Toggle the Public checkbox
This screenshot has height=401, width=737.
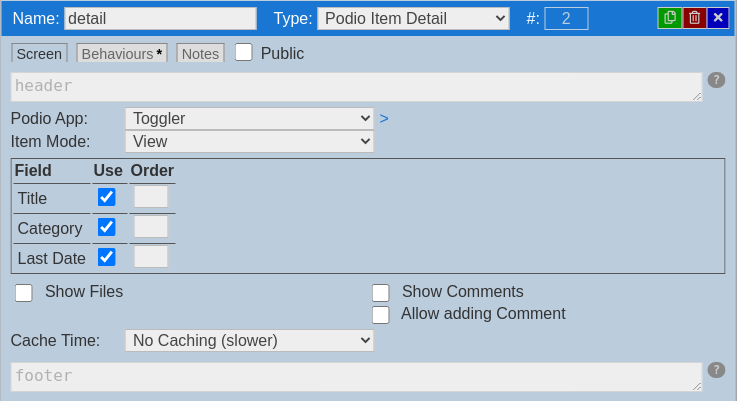[x=243, y=52]
